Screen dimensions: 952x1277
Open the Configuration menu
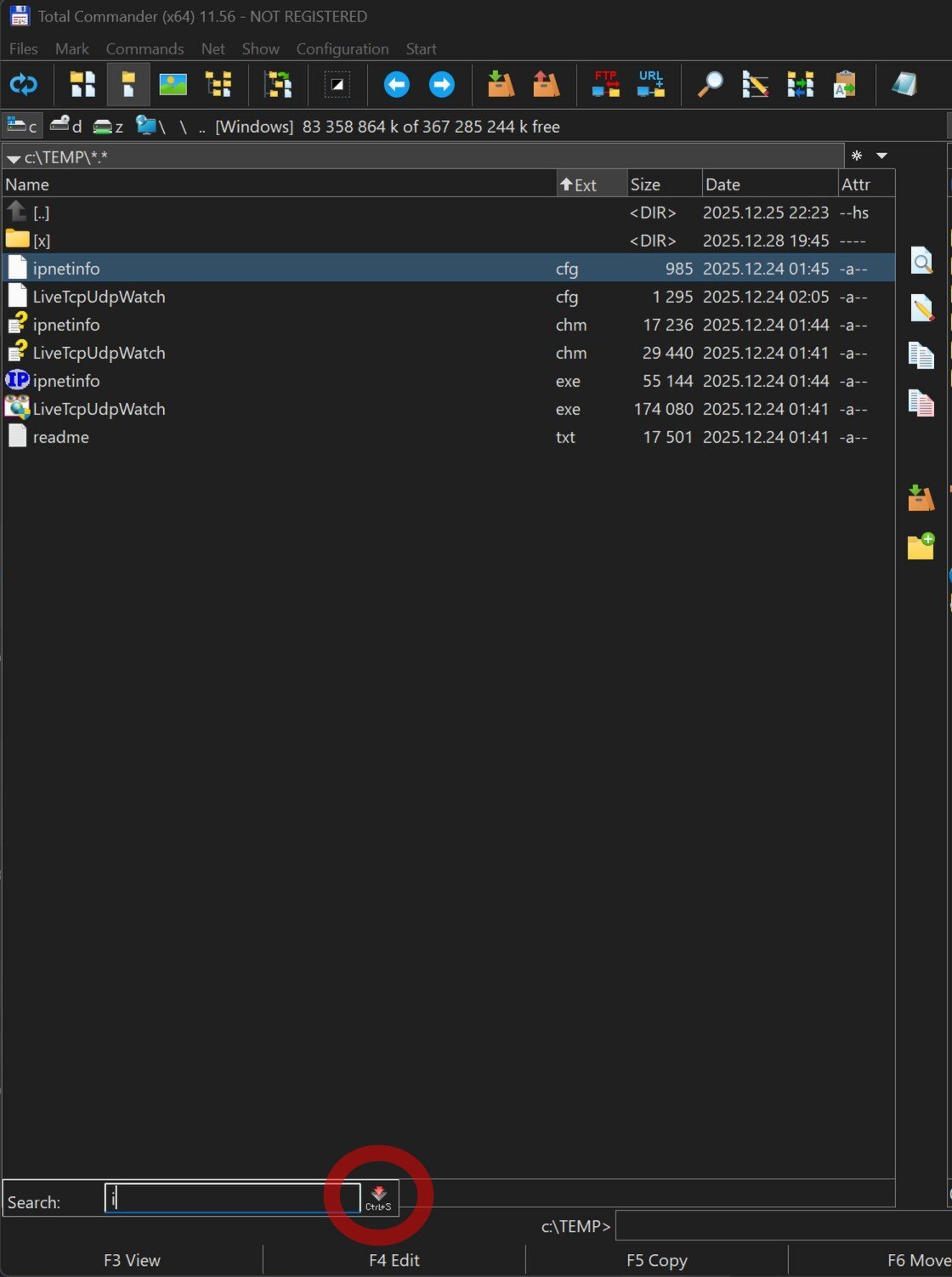coord(343,48)
